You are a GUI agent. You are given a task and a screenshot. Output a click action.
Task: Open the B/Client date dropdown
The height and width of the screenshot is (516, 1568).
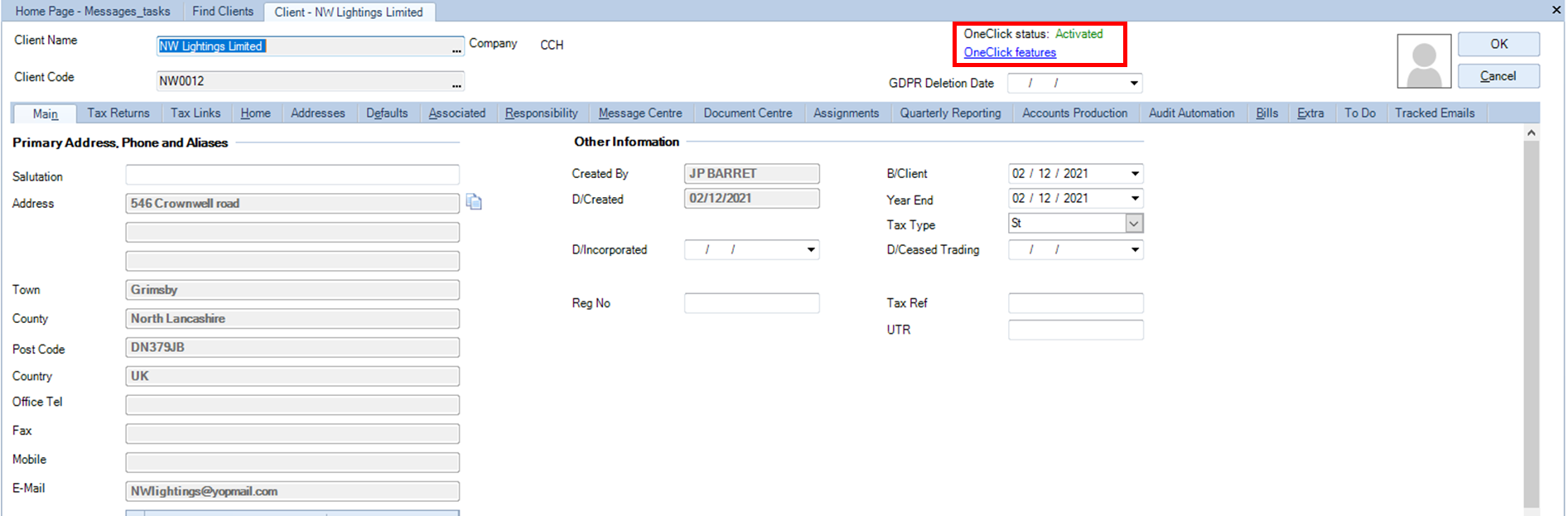point(1135,174)
